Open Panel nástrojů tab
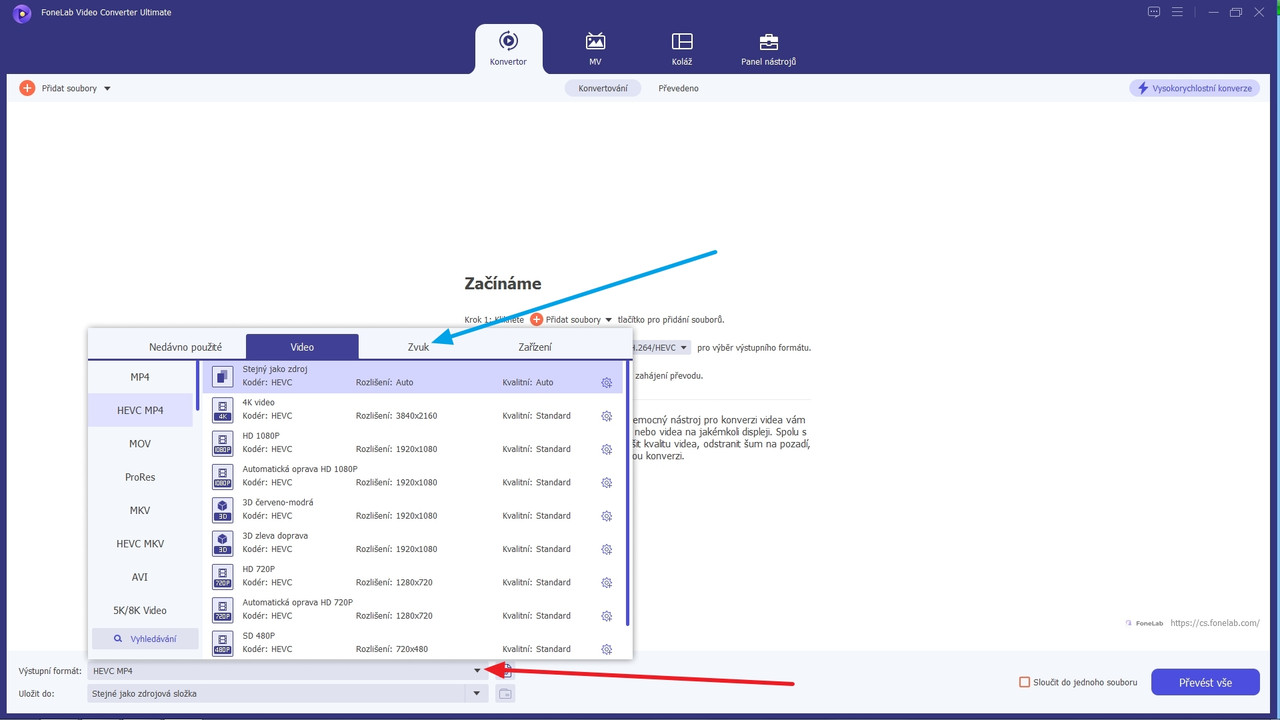This screenshot has height=720, width=1280. pyautogui.click(x=768, y=48)
